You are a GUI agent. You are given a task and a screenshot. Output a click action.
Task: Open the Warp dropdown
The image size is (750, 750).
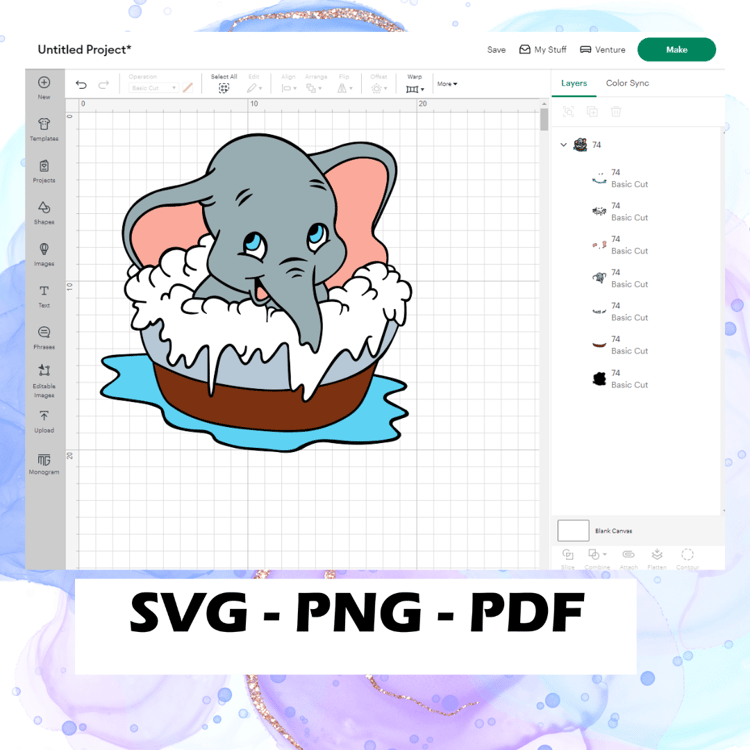click(x=415, y=89)
